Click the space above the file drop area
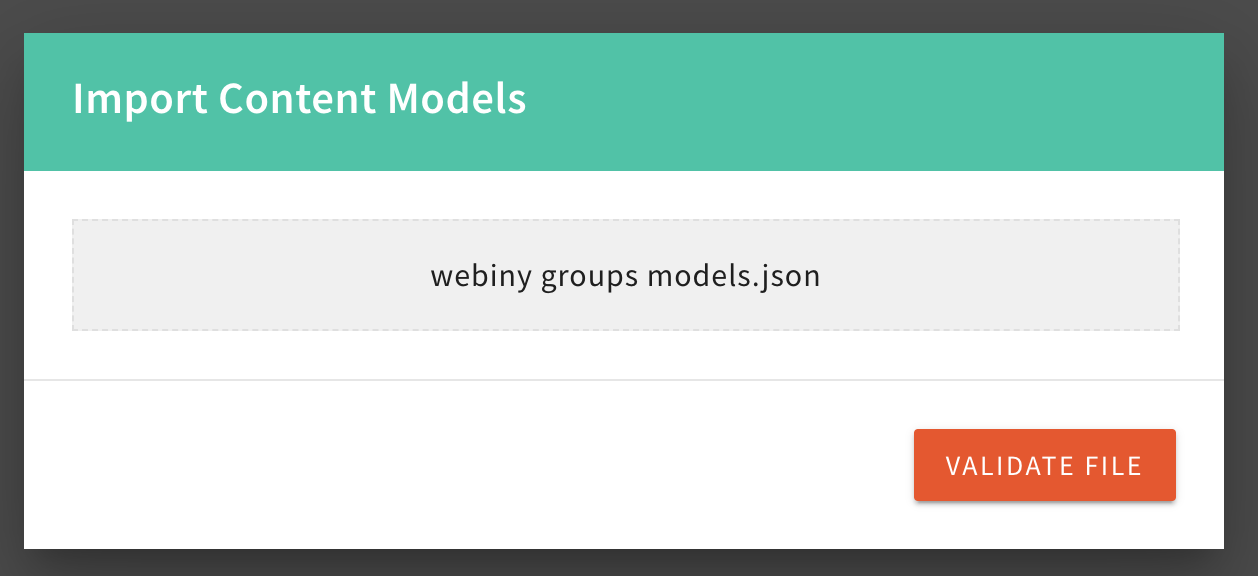The height and width of the screenshot is (576, 1258). pos(625,195)
